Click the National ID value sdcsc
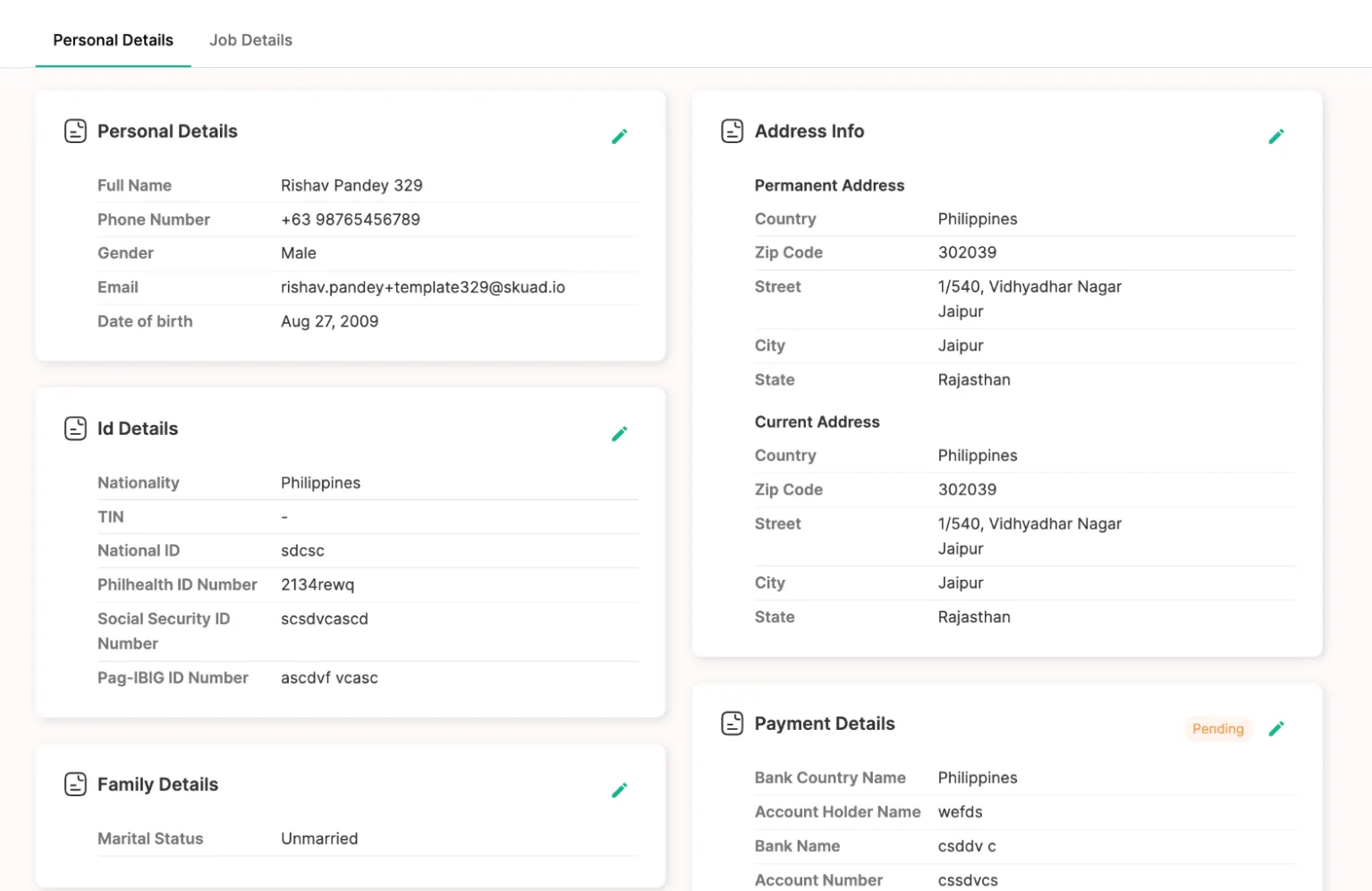This screenshot has height=891, width=1372. point(302,551)
